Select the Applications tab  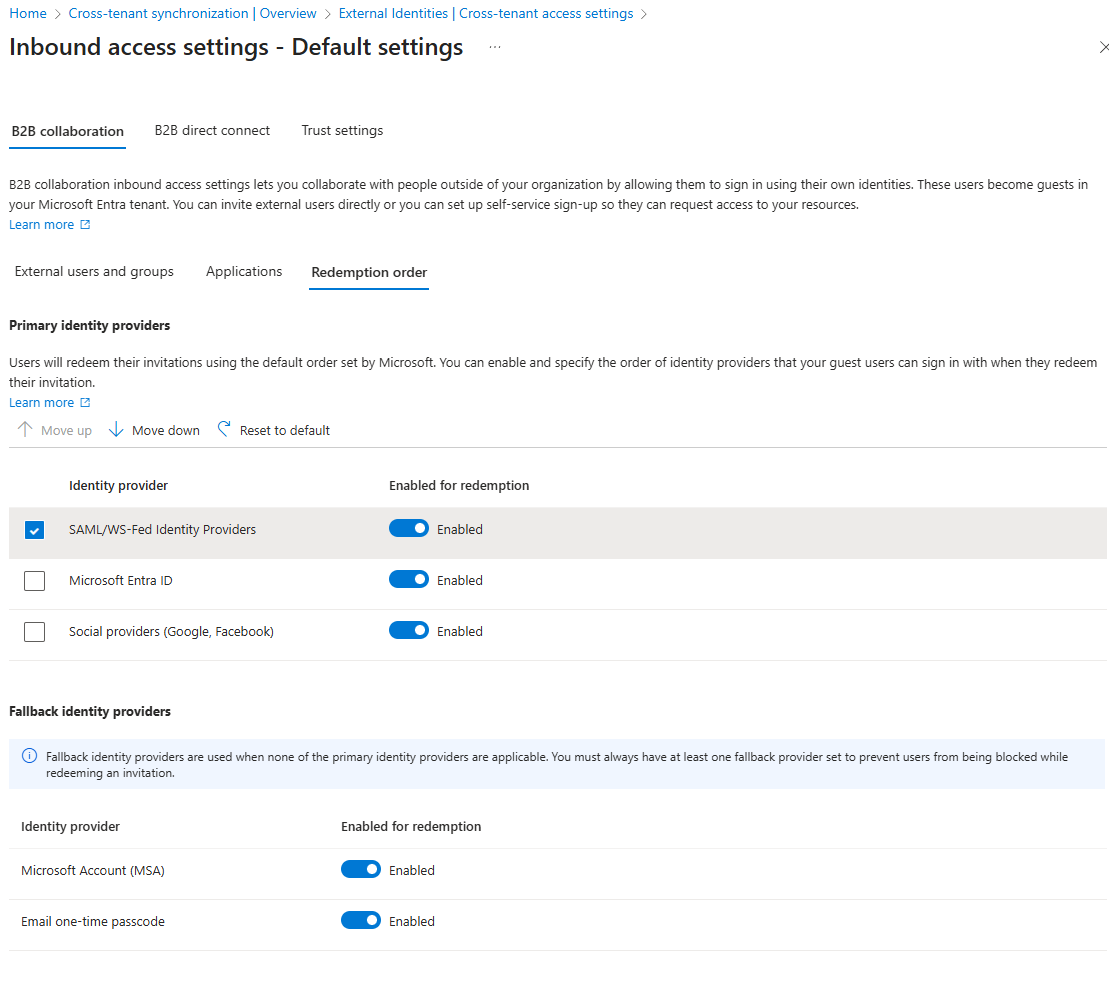243,271
